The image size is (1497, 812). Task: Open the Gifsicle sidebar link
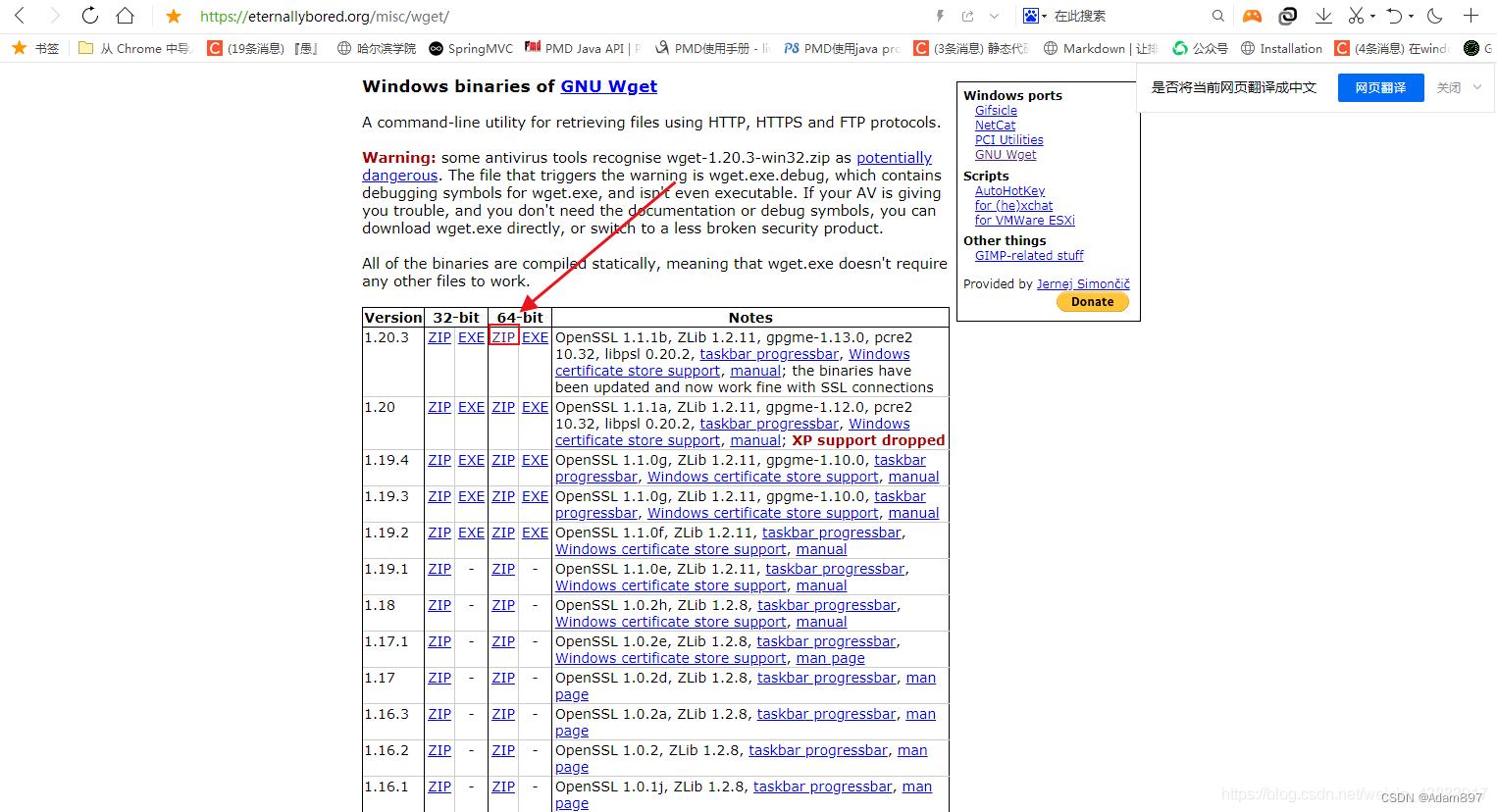click(996, 111)
